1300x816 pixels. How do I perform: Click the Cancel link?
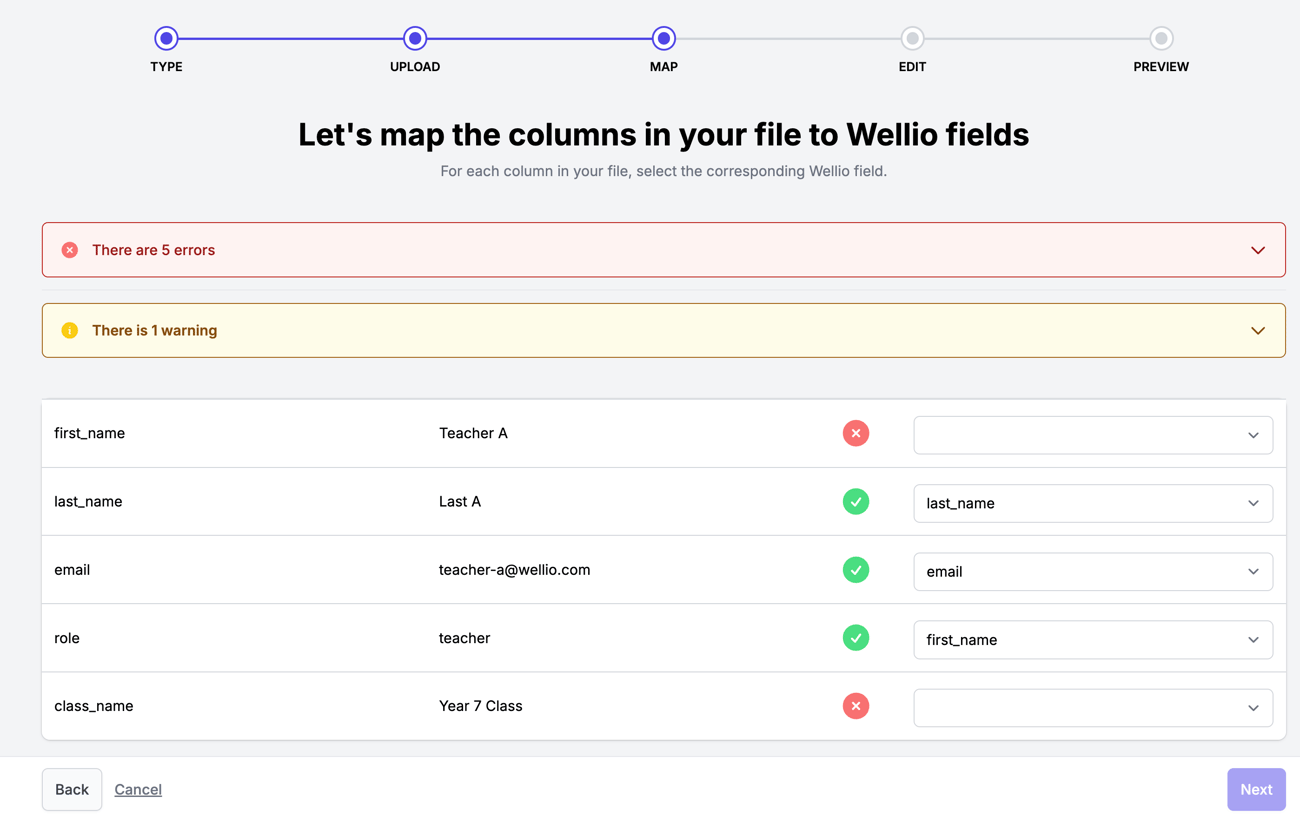tap(137, 789)
